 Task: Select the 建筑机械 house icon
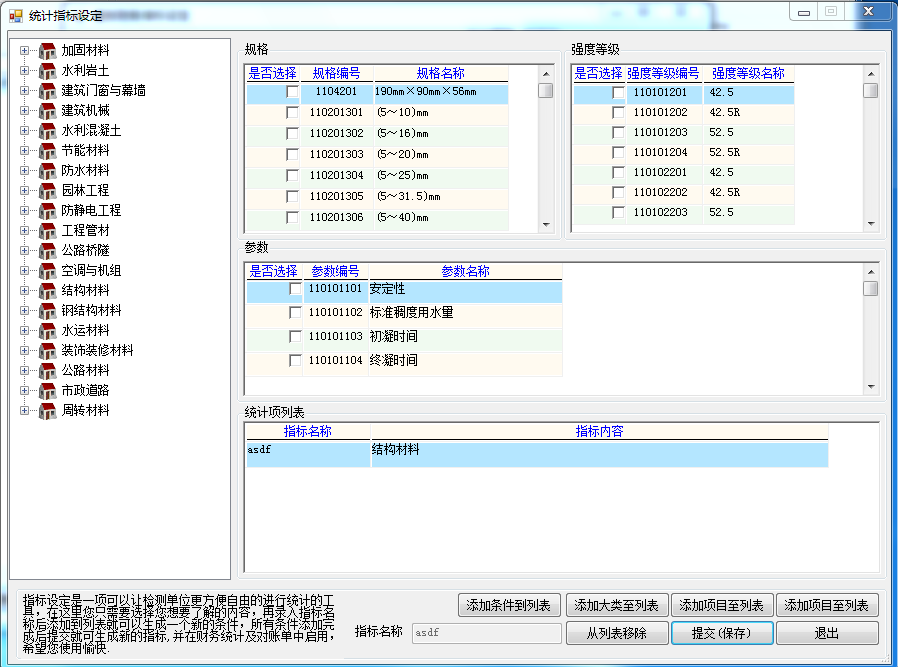tap(47, 111)
